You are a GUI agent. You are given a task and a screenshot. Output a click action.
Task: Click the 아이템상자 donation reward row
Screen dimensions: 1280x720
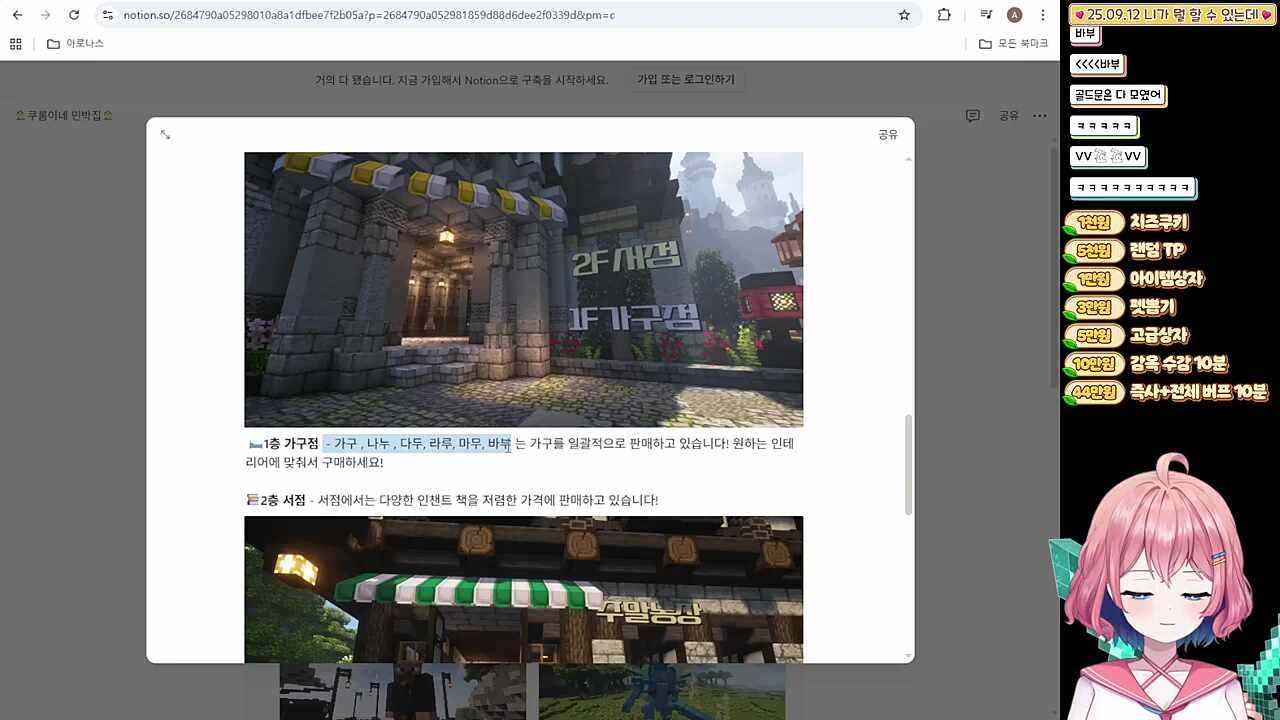[1134, 279]
